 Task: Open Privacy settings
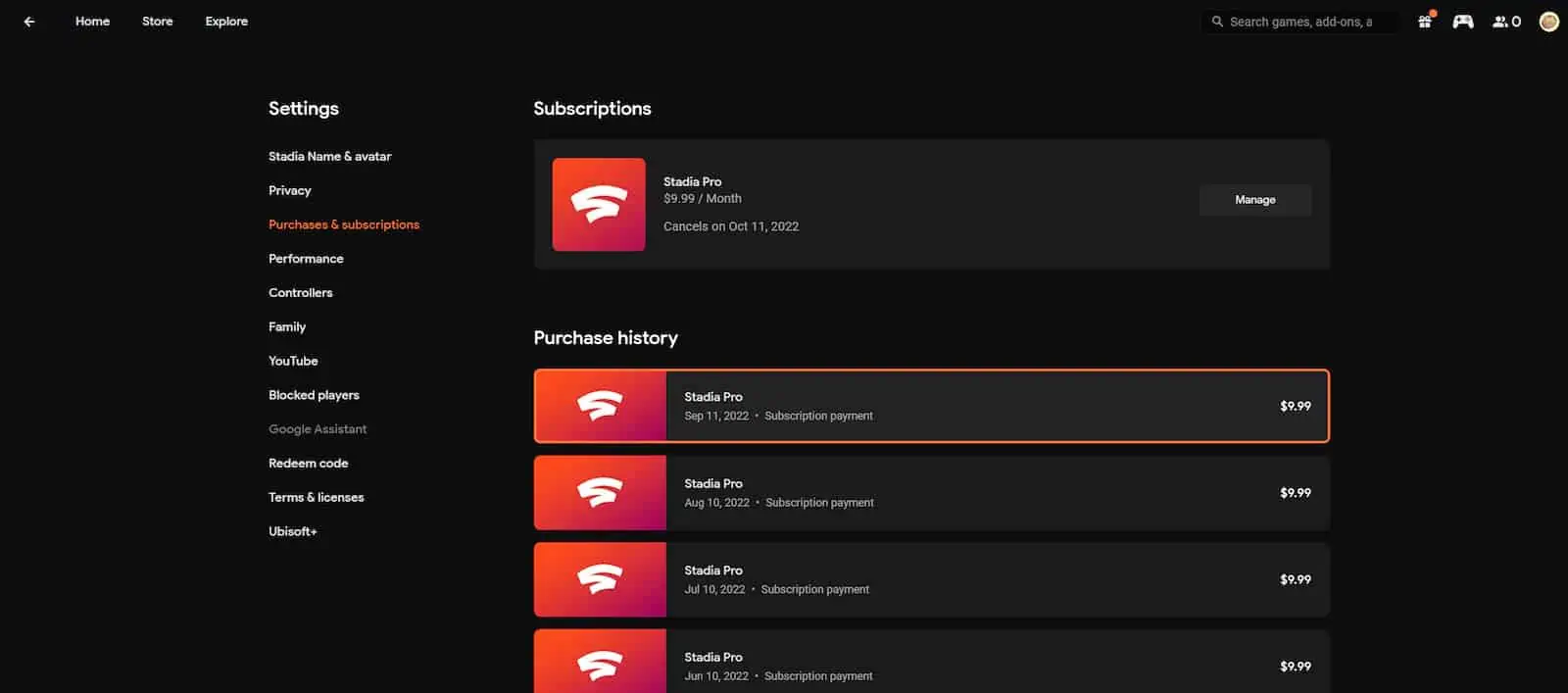(x=290, y=190)
